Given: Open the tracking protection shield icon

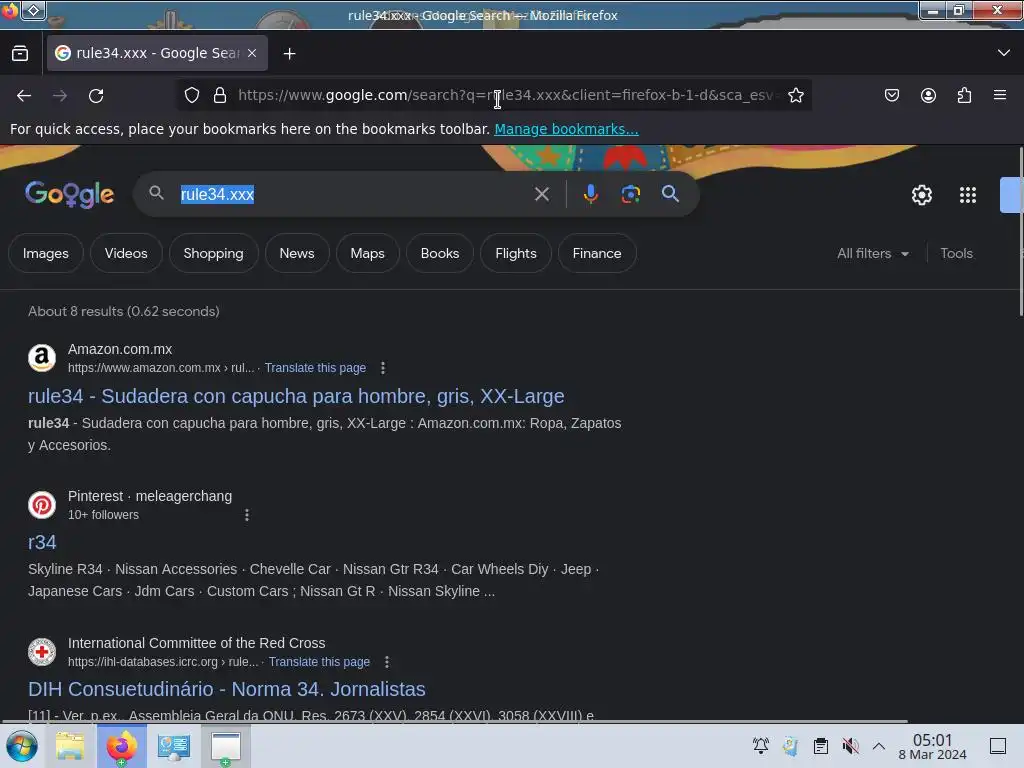Looking at the screenshot, I should click(x=191, y=95).
